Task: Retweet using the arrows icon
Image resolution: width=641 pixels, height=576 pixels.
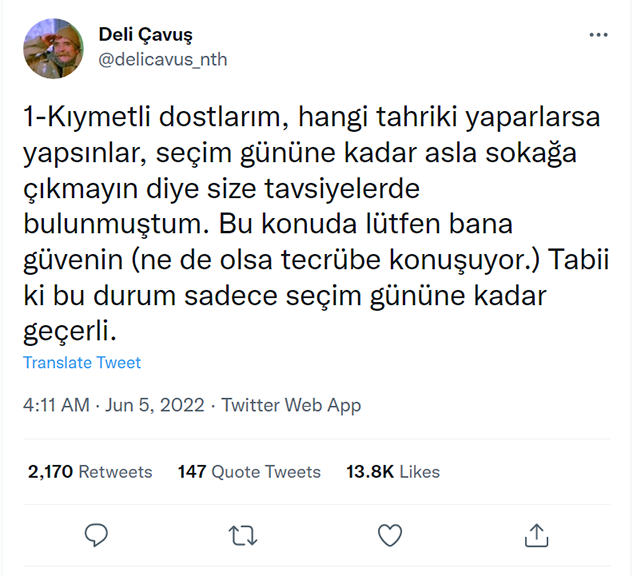Action: coord(242,535)
